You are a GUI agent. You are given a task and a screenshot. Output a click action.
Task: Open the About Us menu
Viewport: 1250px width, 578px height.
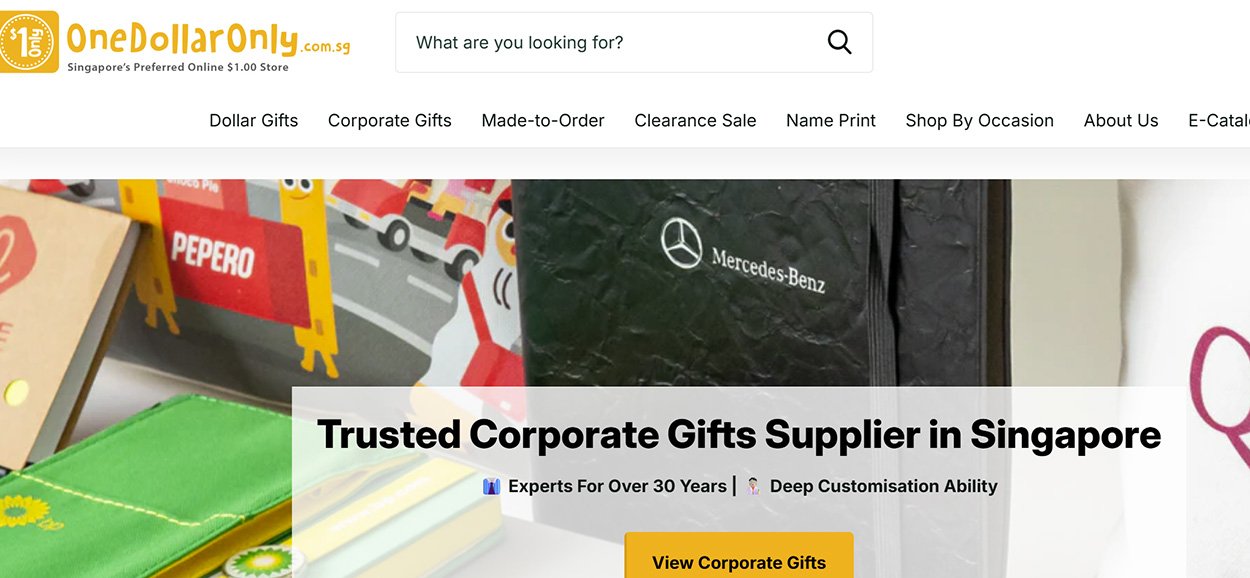1121,121
